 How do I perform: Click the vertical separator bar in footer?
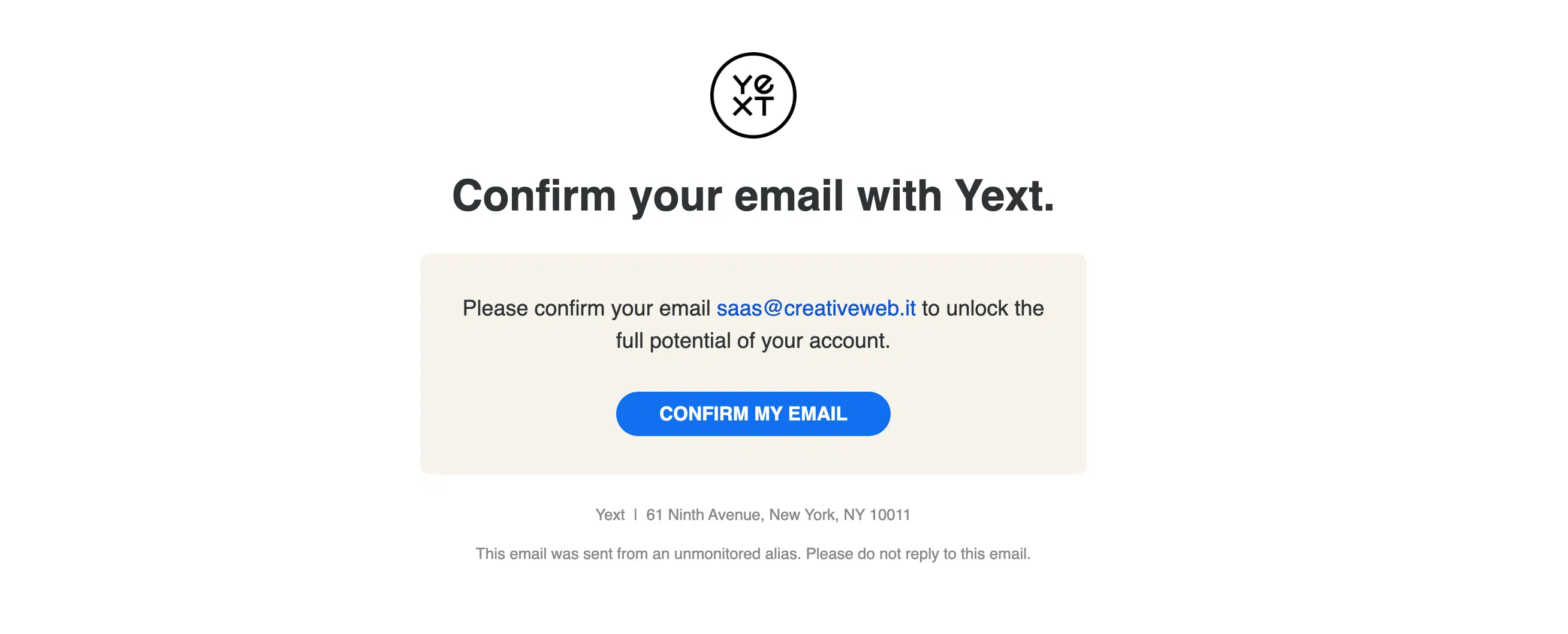coord(635,515)
